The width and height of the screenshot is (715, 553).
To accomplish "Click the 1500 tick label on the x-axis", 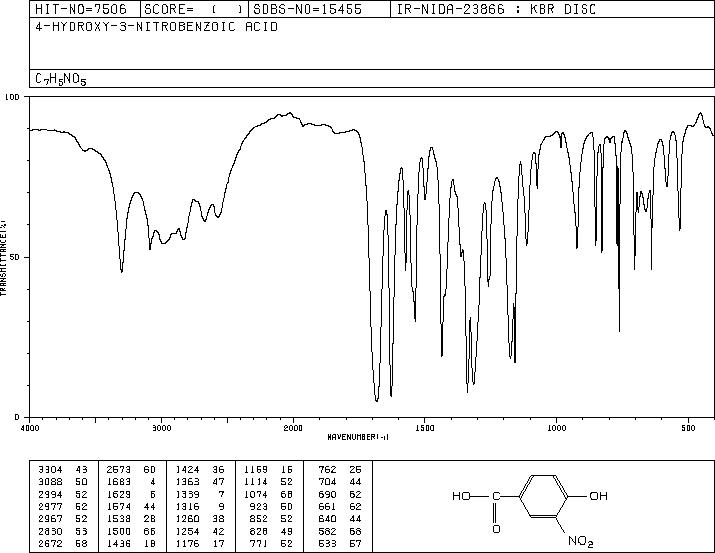I will click(425, 428).
